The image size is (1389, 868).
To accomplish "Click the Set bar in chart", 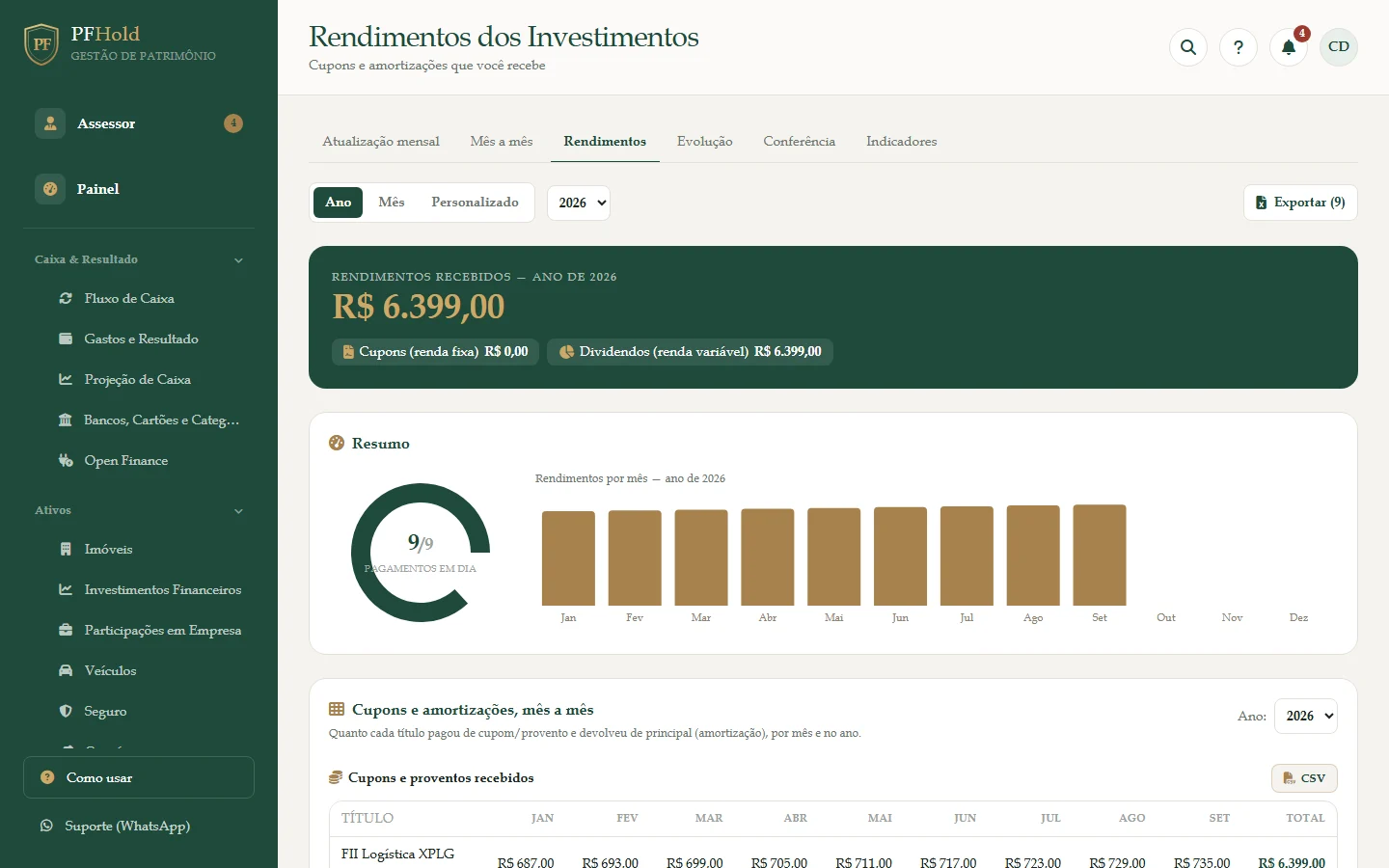I will click(1100, 556).
